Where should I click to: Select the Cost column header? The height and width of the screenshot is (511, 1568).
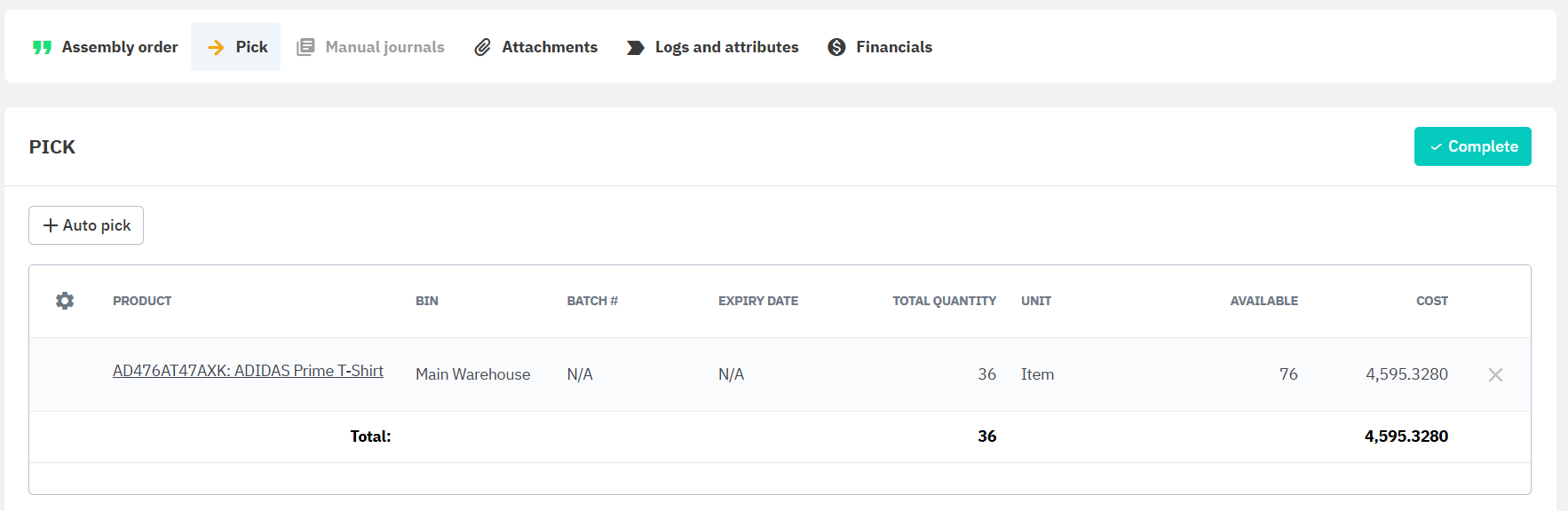[1431, 301]
